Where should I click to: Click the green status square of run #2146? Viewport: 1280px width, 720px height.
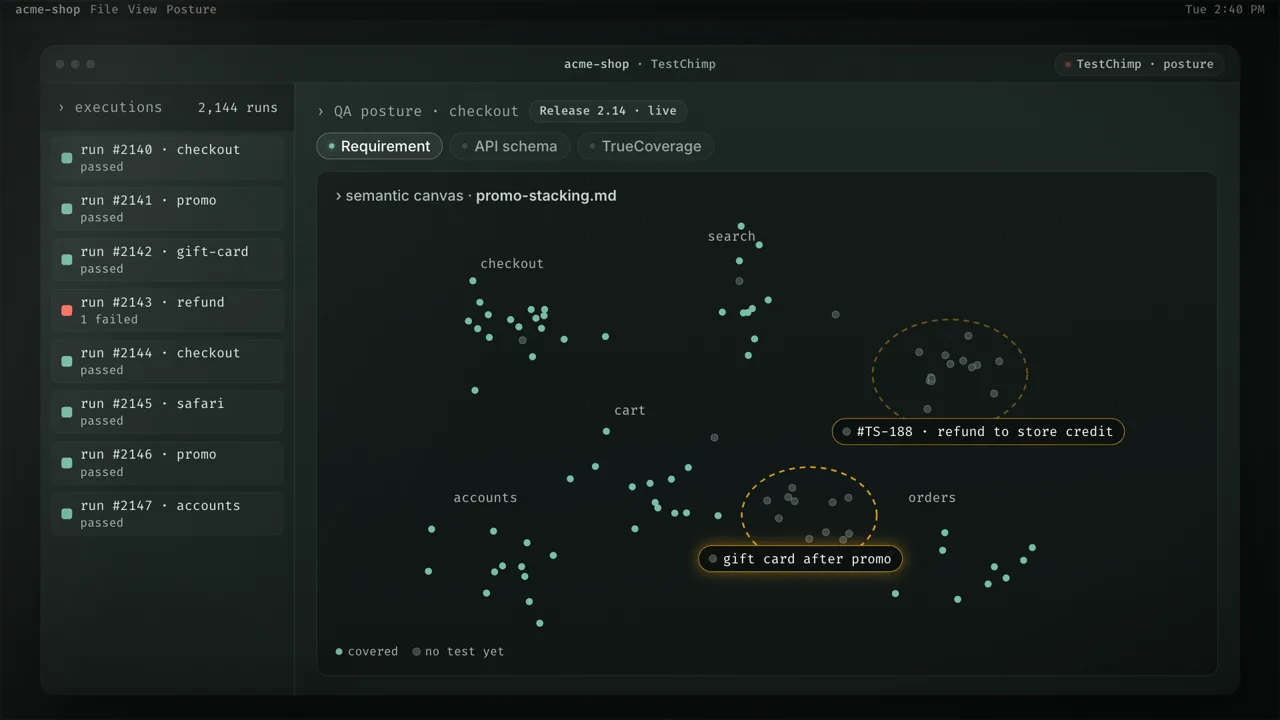[67, 463]
